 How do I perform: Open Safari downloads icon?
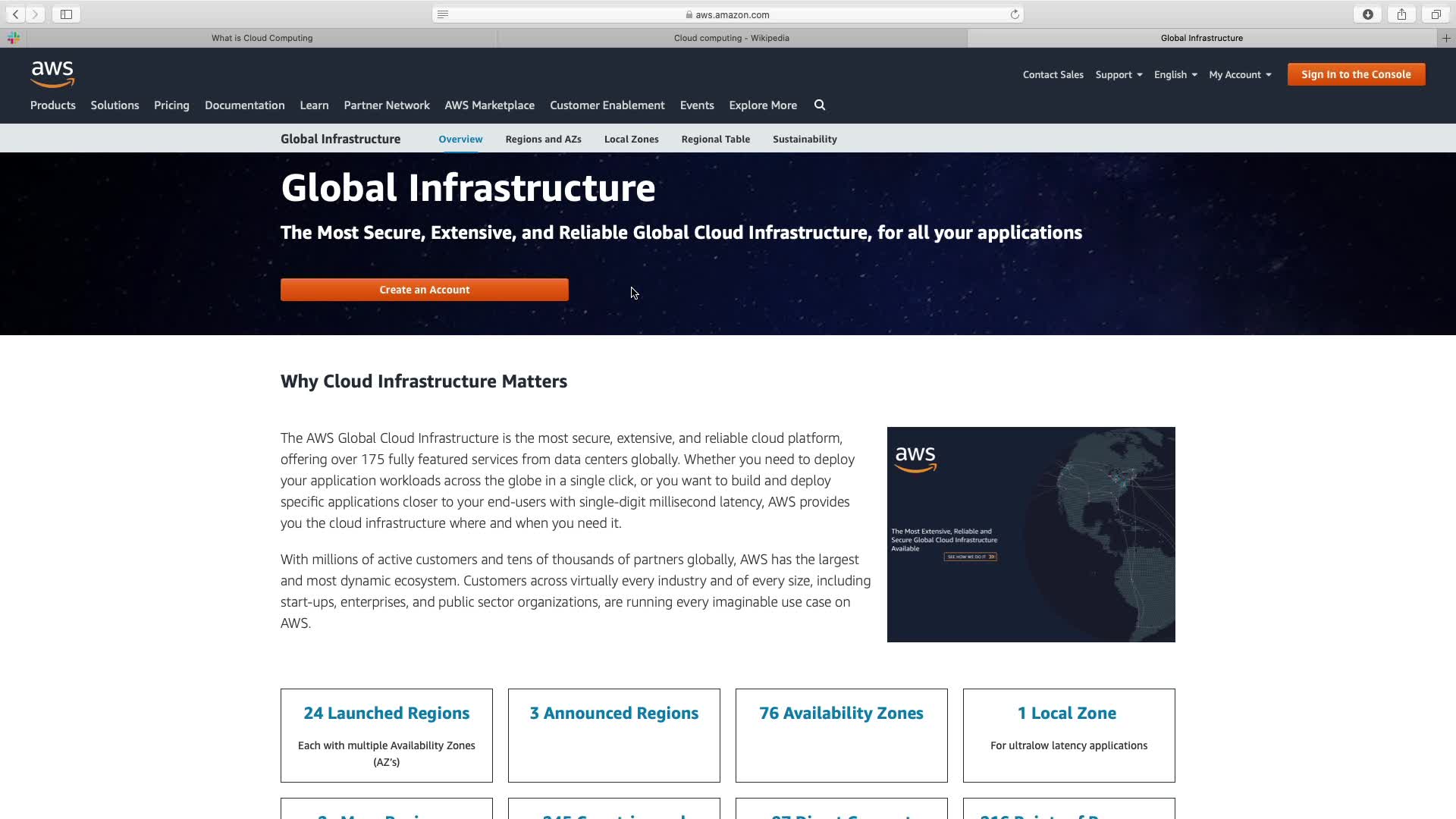(1368, 14)
